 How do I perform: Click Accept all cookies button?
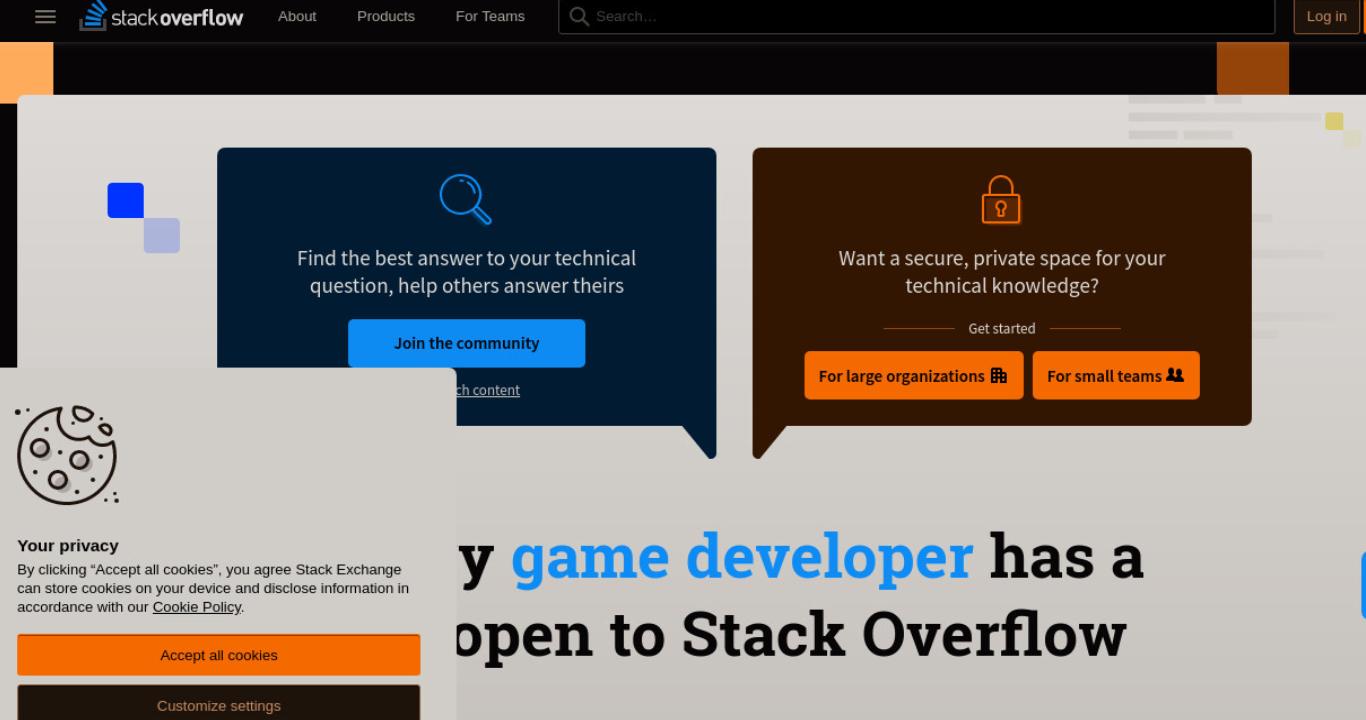click(x=219, y=655)
